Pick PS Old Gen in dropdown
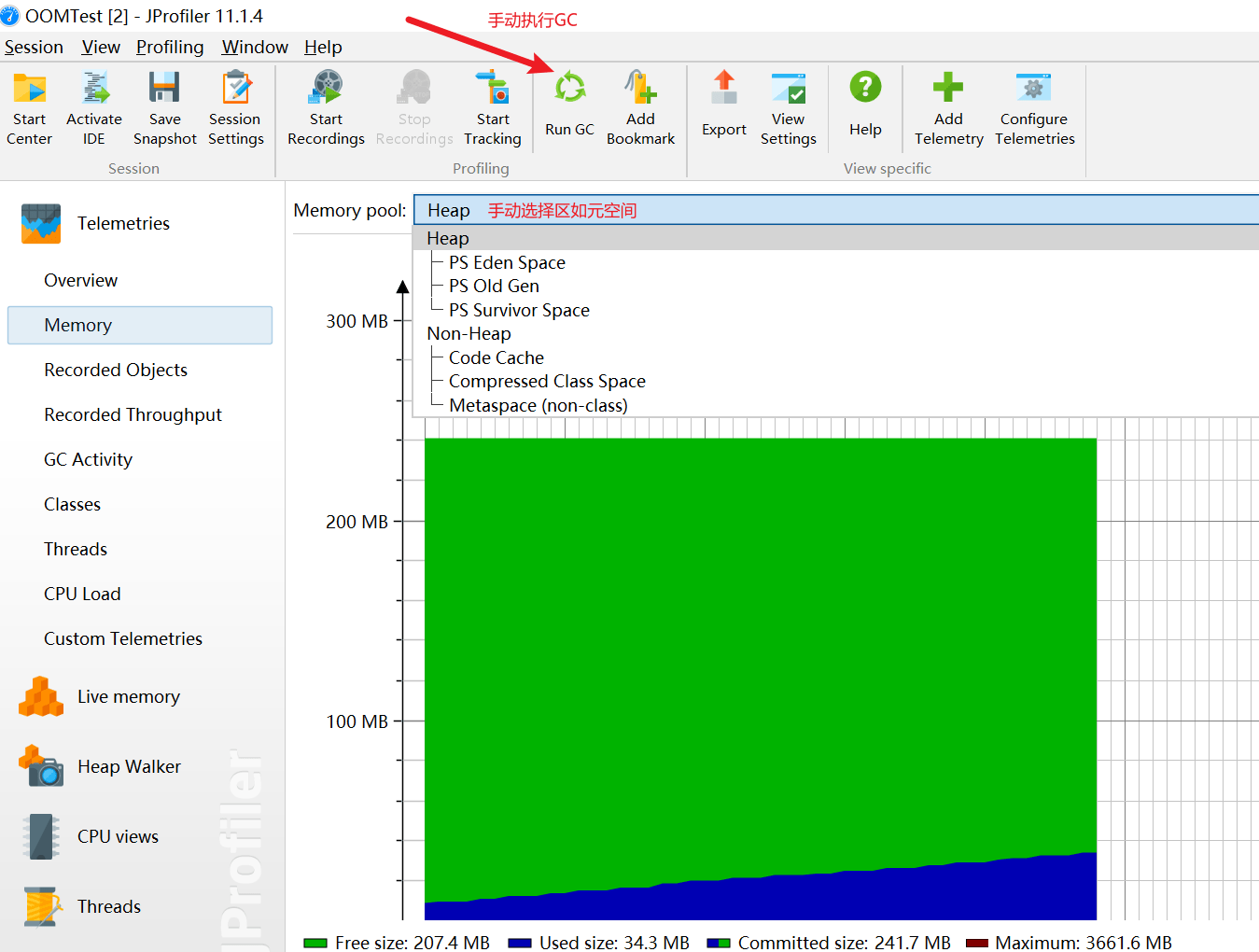 [x=494, y=287]
